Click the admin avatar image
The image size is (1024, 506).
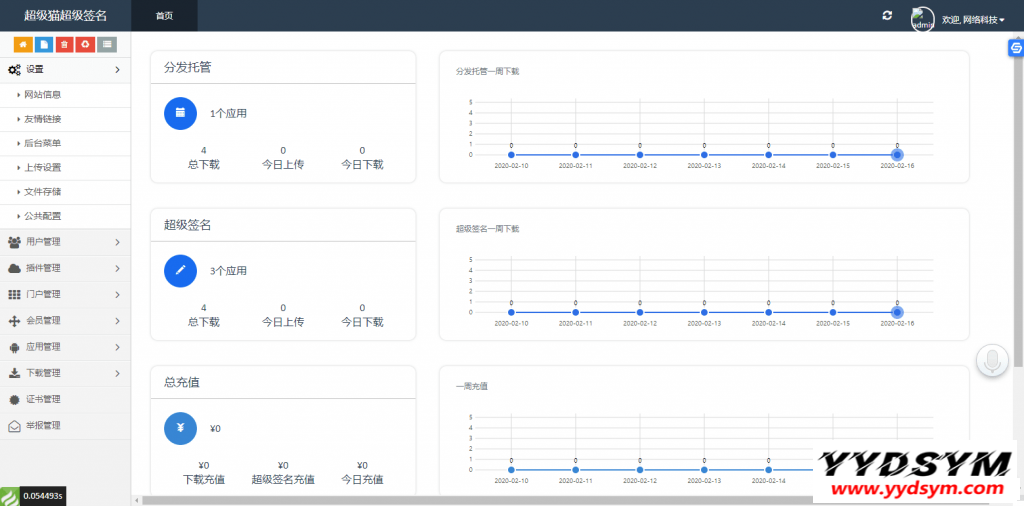point(922,18)
